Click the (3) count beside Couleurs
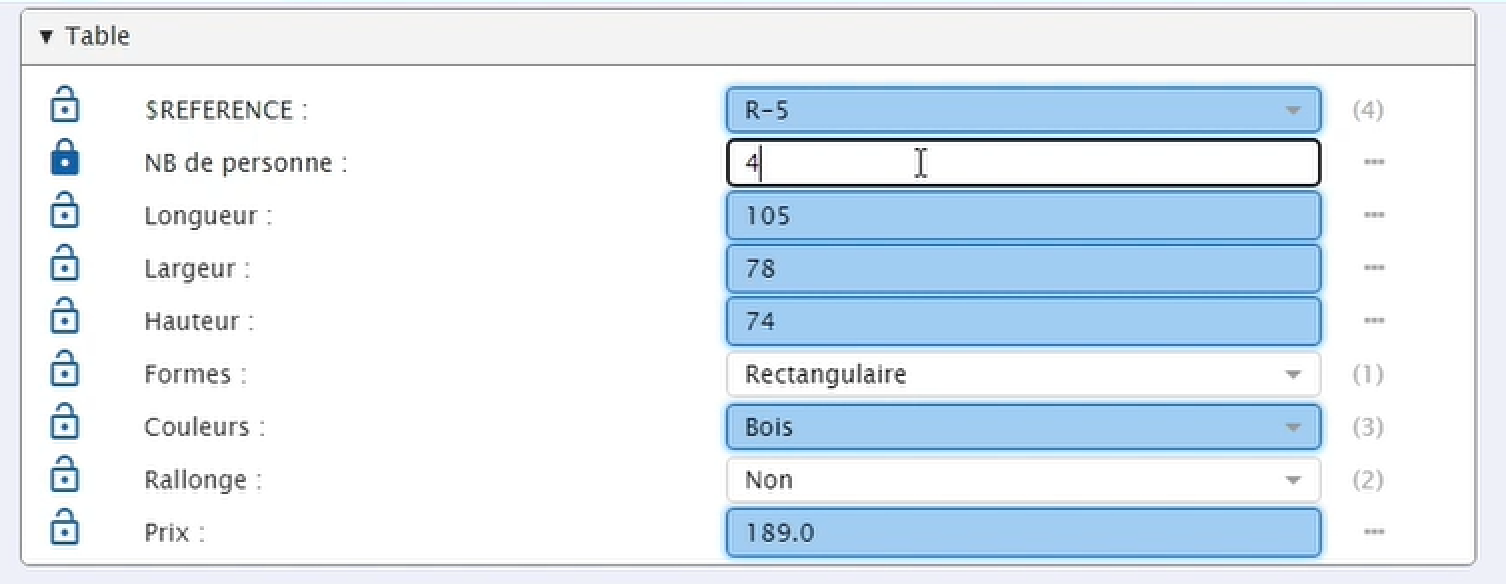 (1368, 428)
